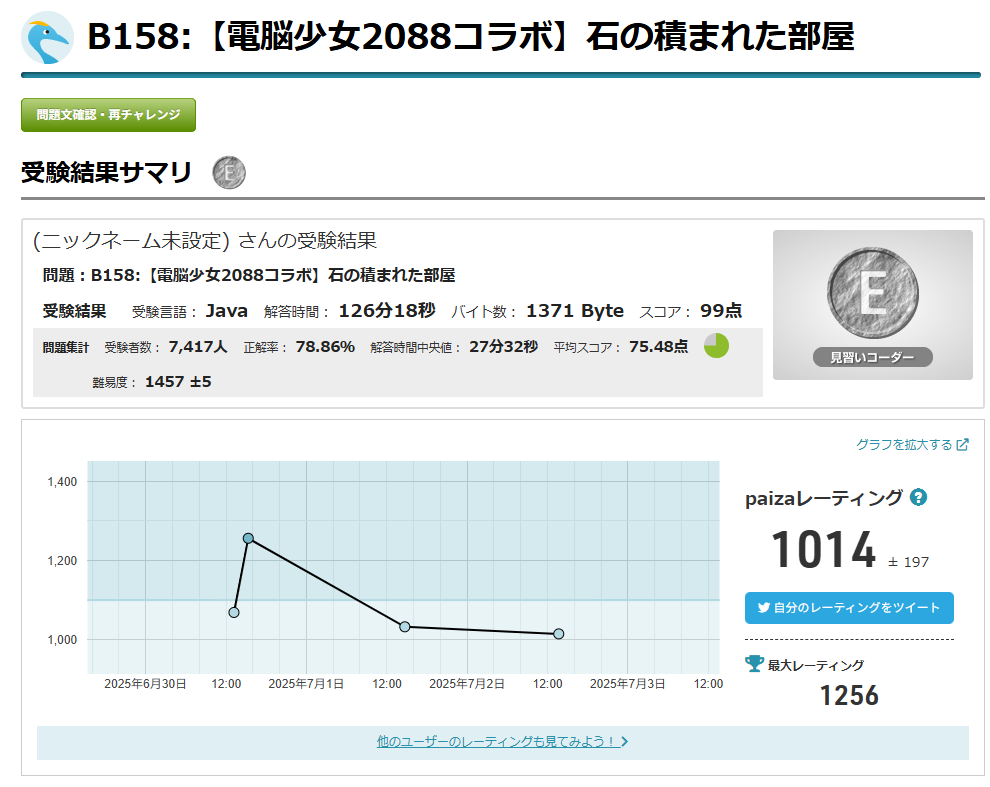Click the large silver E rank badge
990x787 pixels.
[x=872, y=292]
